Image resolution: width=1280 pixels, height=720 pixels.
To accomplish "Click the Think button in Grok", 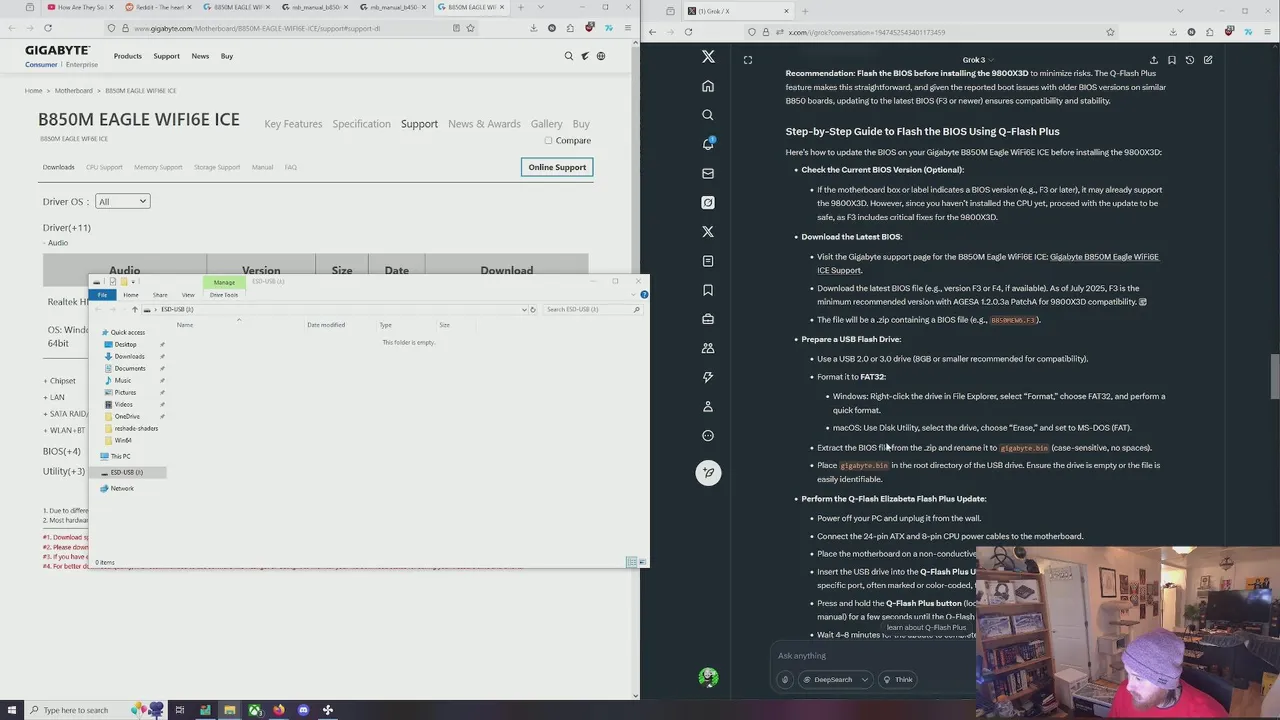I will coord(897,680).
